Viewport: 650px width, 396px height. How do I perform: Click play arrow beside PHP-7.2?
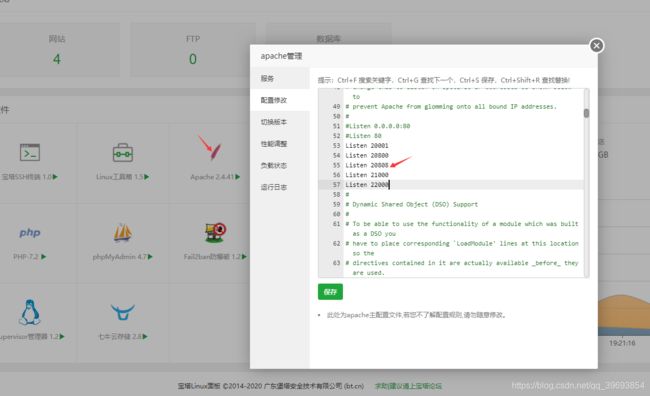tap(44, 257)
